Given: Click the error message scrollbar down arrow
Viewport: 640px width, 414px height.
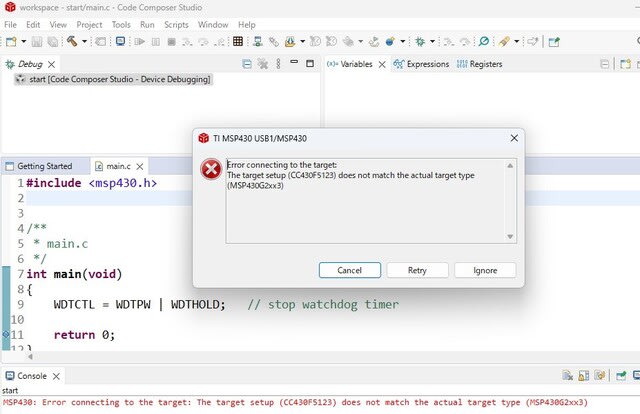Looking at the screenshot, I should pyautogui.click(x=510, y=237).
